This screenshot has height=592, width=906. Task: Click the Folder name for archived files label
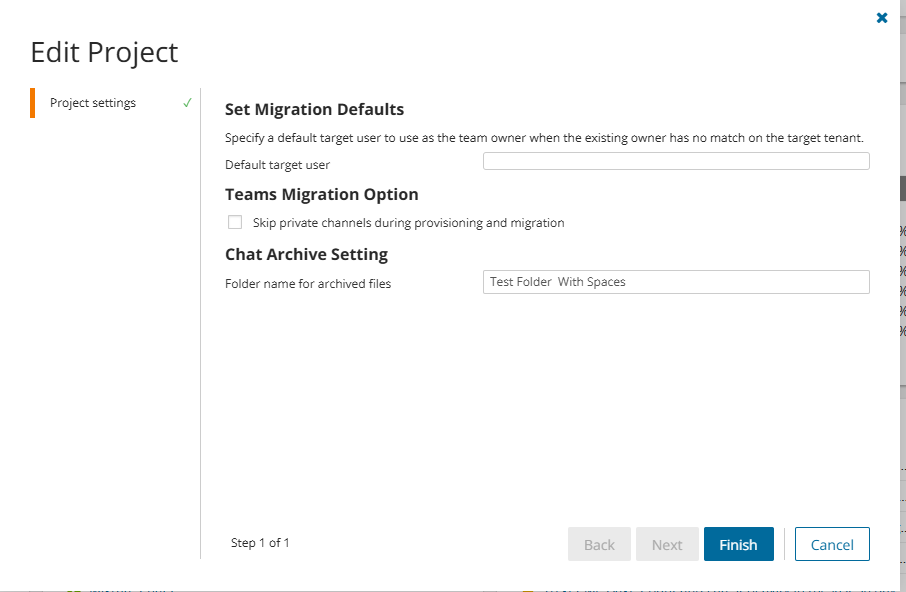(308, 284)
